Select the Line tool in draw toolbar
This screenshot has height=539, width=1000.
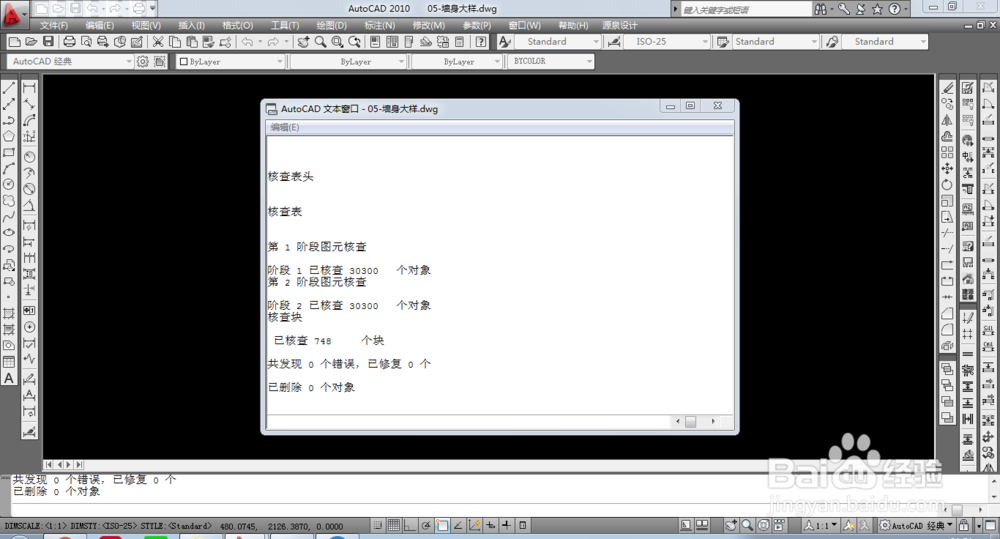[9, 88]
